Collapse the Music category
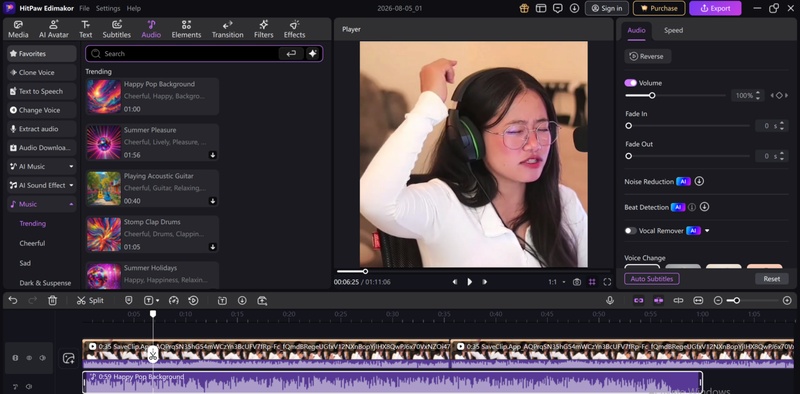This screenshot has height=394, width=800. click(71, 204)
